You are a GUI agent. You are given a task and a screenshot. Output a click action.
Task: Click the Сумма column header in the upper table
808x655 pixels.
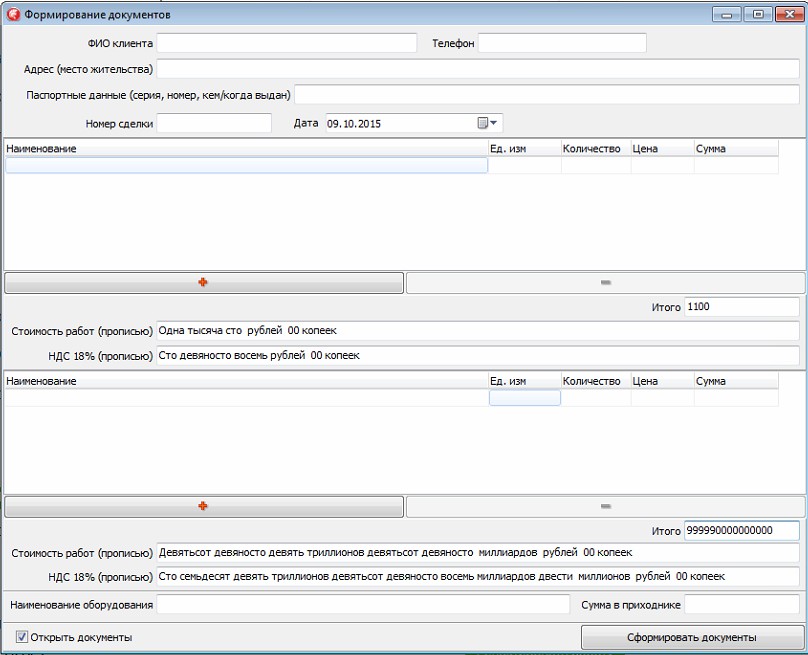[736, 149]
